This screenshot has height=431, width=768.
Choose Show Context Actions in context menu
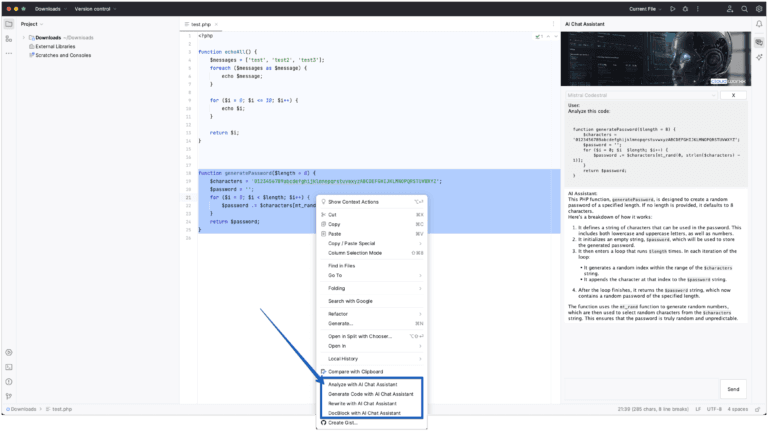point(372,202)
